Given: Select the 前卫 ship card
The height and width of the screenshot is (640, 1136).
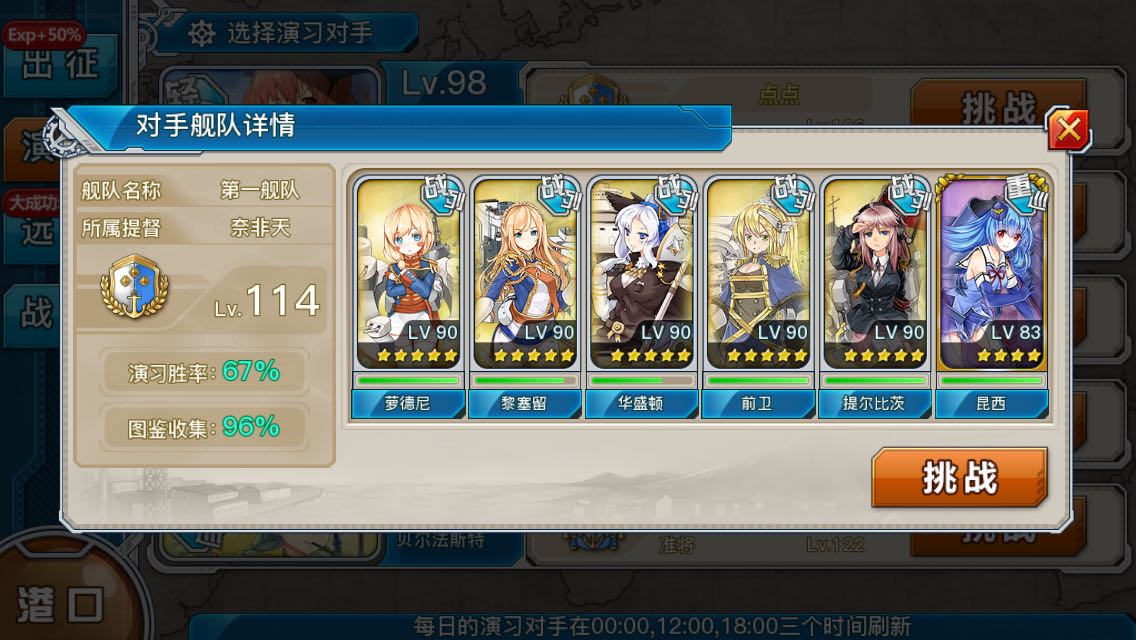Looking at the screenshot, I should [x=758, y=297].
